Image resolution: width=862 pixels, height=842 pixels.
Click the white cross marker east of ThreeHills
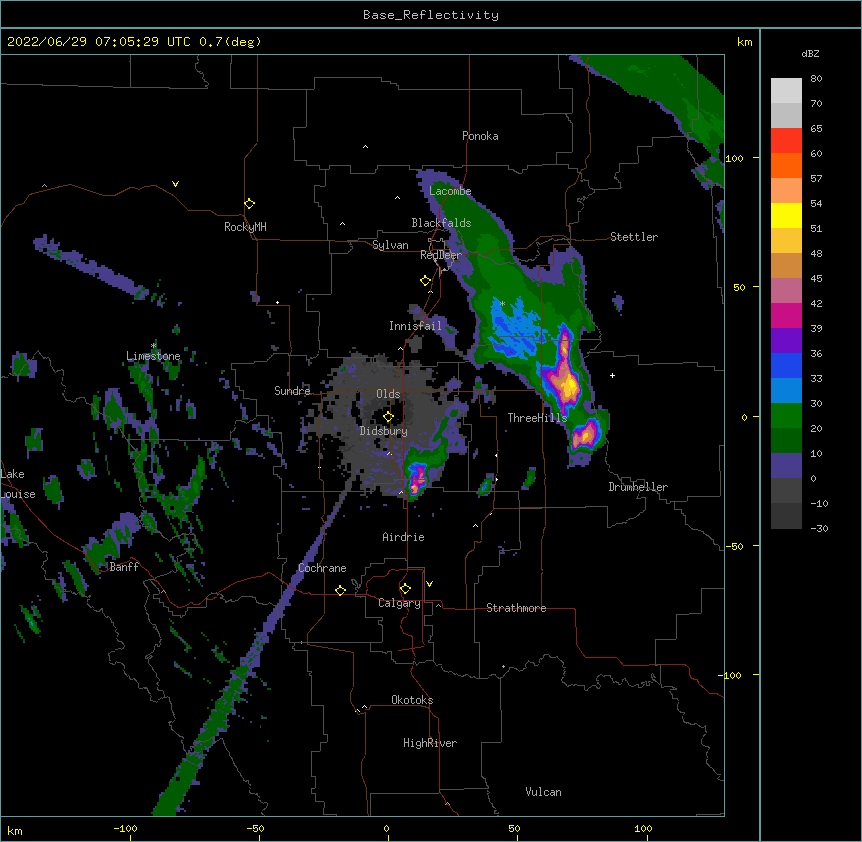pyautogui.click(x=612, y=375)
